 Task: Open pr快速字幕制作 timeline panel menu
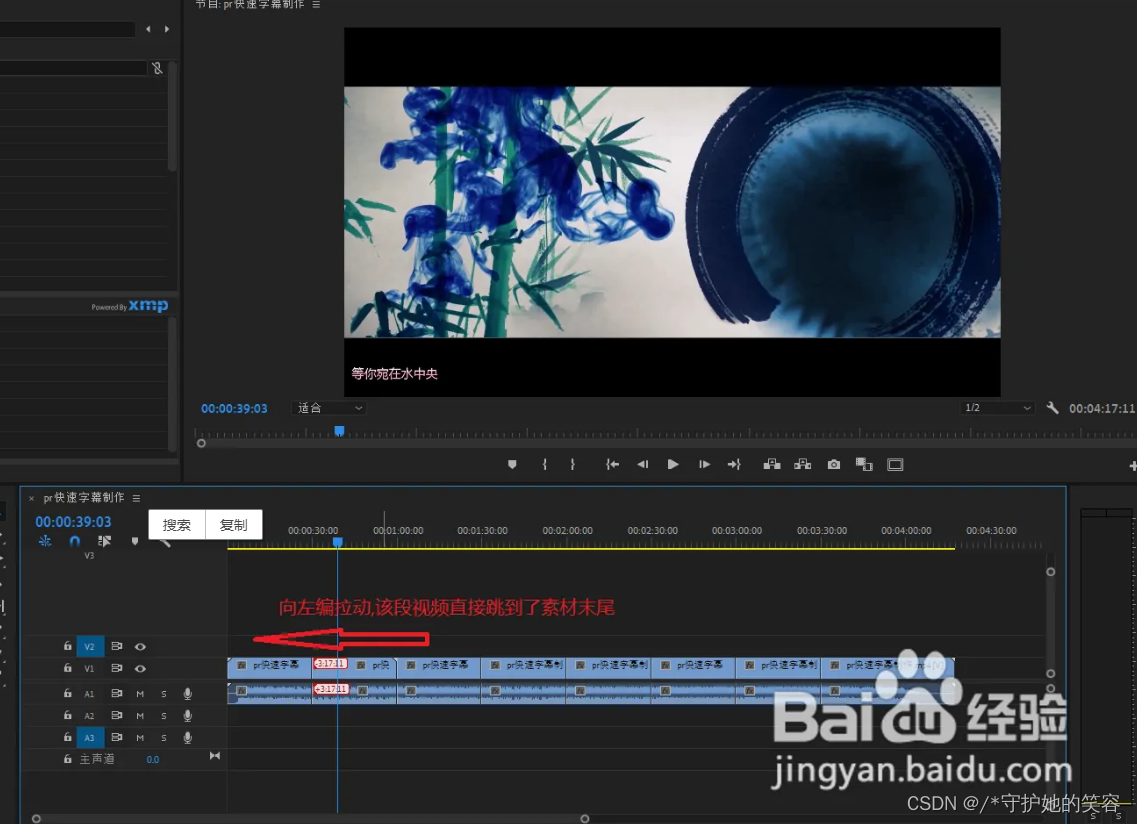[136, 498]
